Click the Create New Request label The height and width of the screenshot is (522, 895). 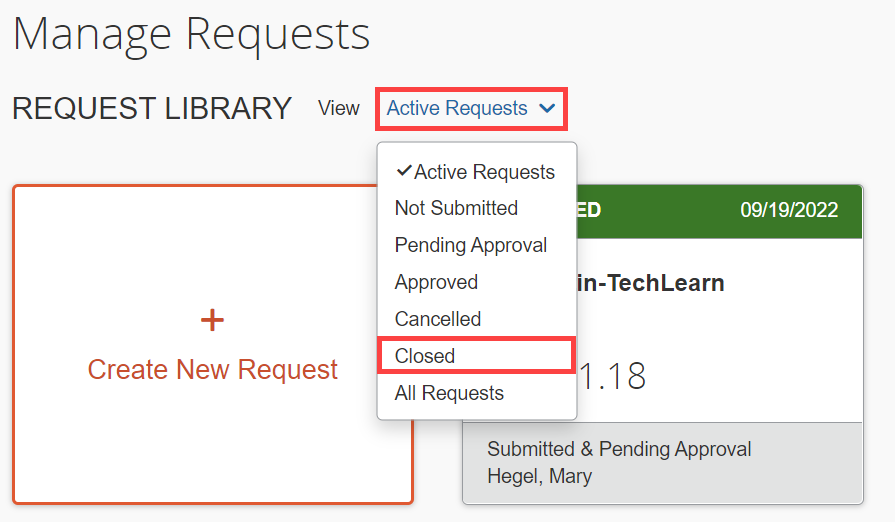pos(212,370)
